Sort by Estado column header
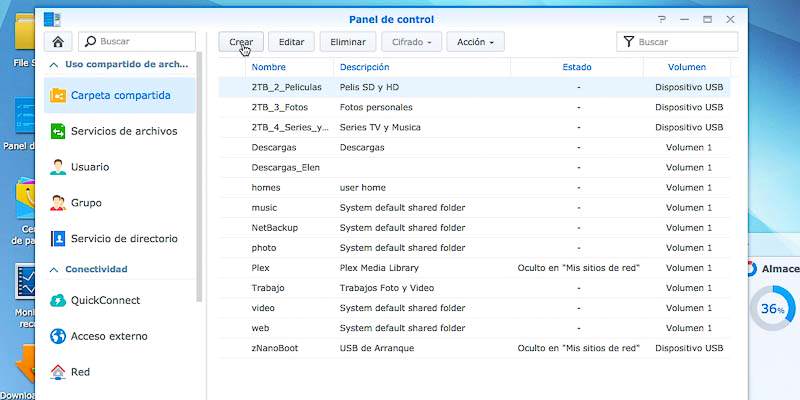Viewport: 800px width, 400px height. click(x=577, y=67)
